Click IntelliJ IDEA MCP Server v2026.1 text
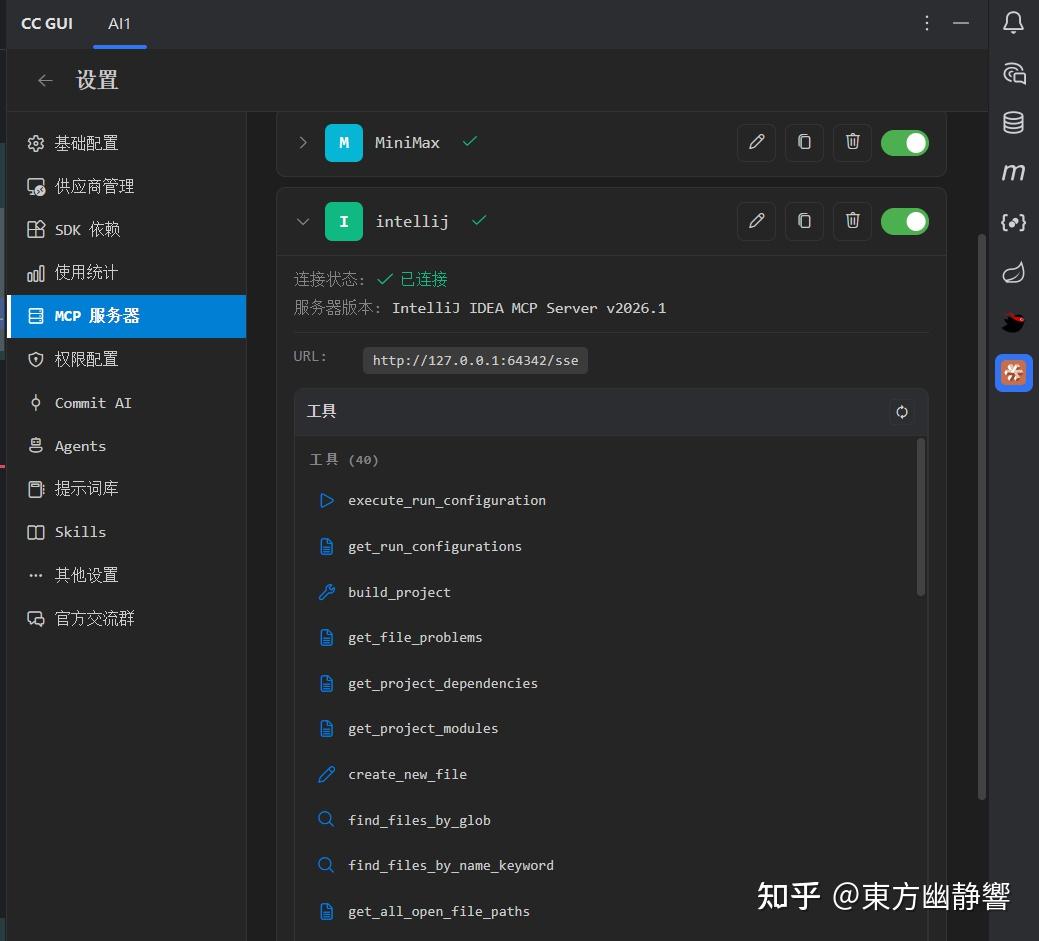Screen dimensions: 1039x941 tap(529, 308)
